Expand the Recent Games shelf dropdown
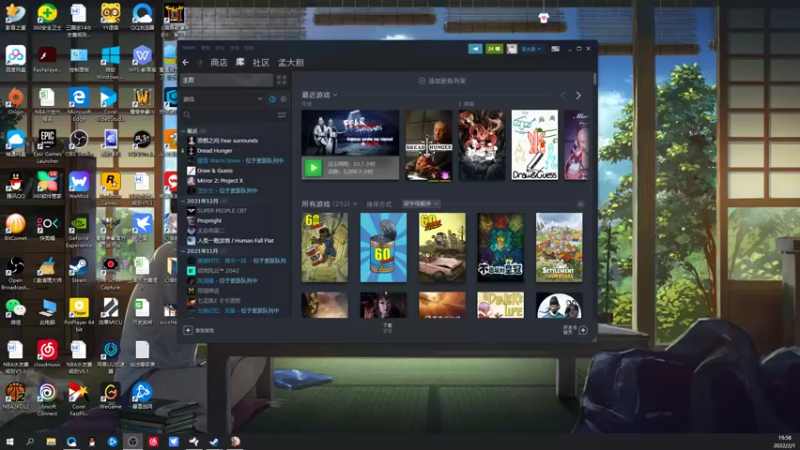 335,95
